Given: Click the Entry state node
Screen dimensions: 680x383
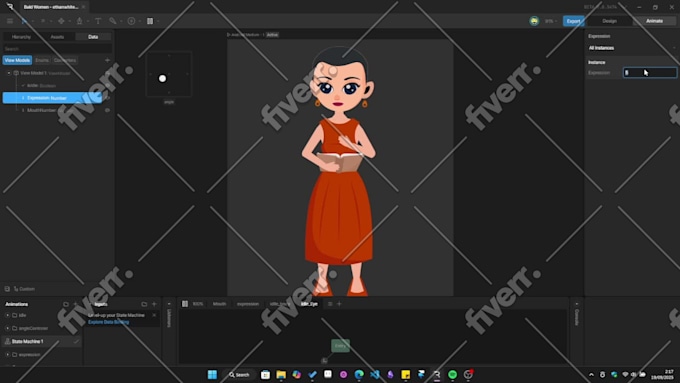Looking at the screenshot, I should coord(340,346).
